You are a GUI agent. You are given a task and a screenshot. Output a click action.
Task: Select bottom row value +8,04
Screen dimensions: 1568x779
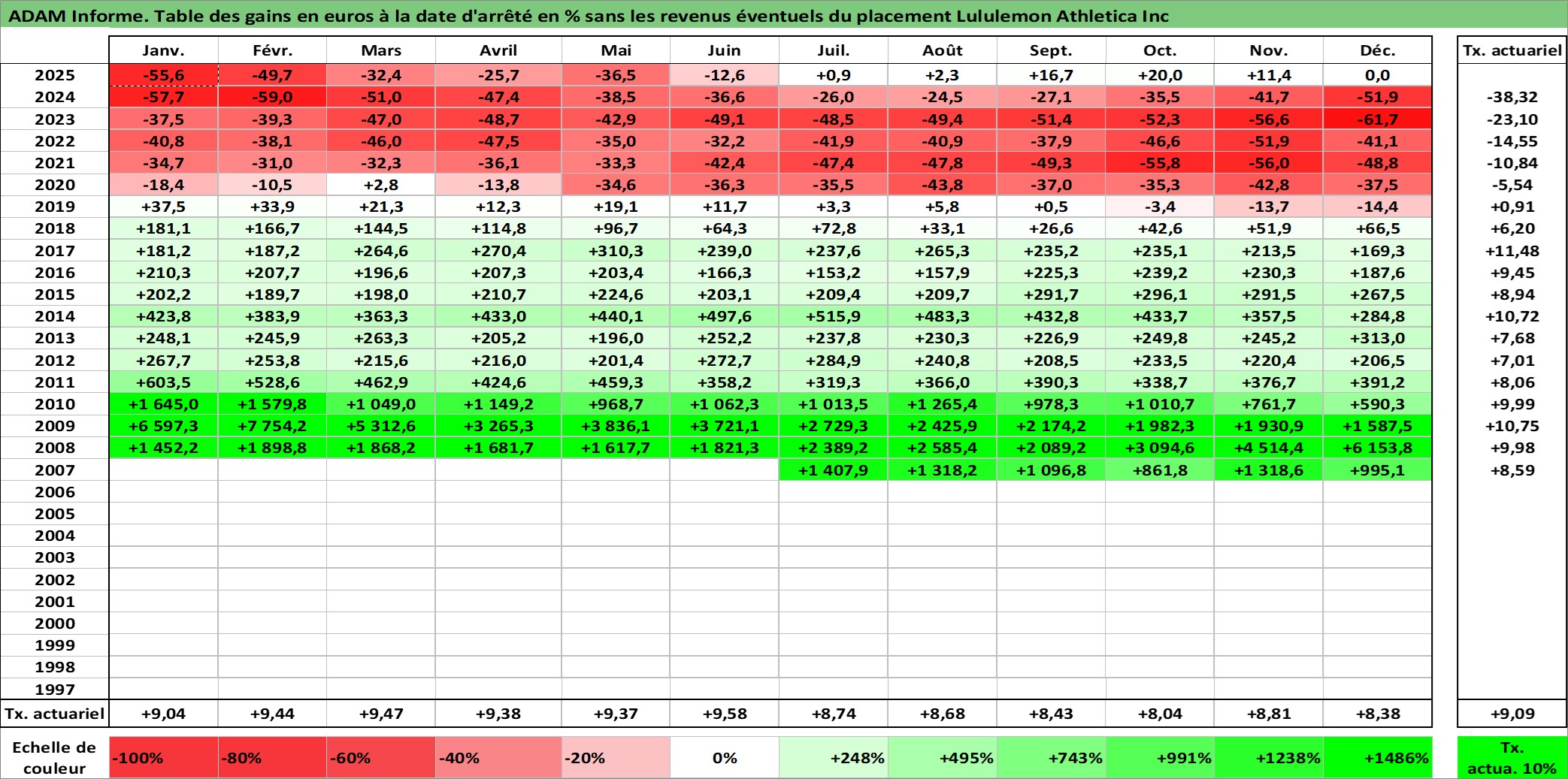1160,714
